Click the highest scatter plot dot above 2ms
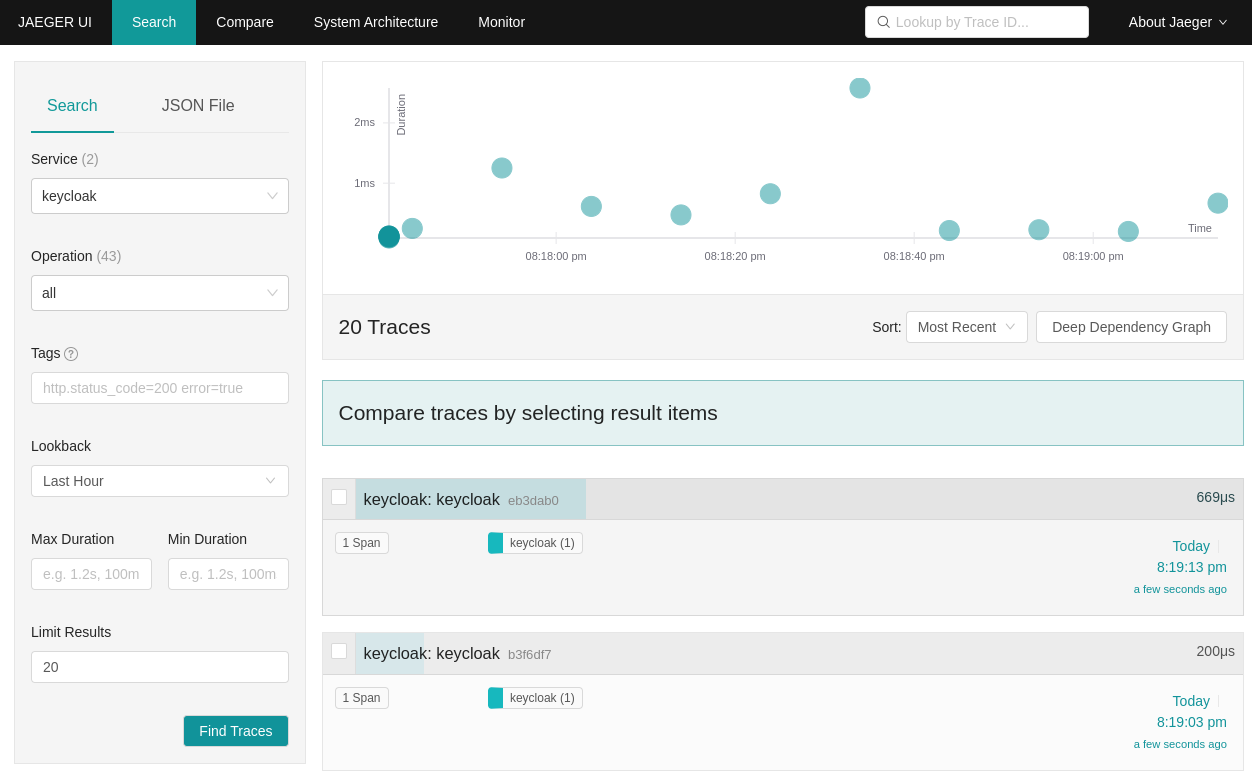1252x779 pixels. (x=860, y=88)
